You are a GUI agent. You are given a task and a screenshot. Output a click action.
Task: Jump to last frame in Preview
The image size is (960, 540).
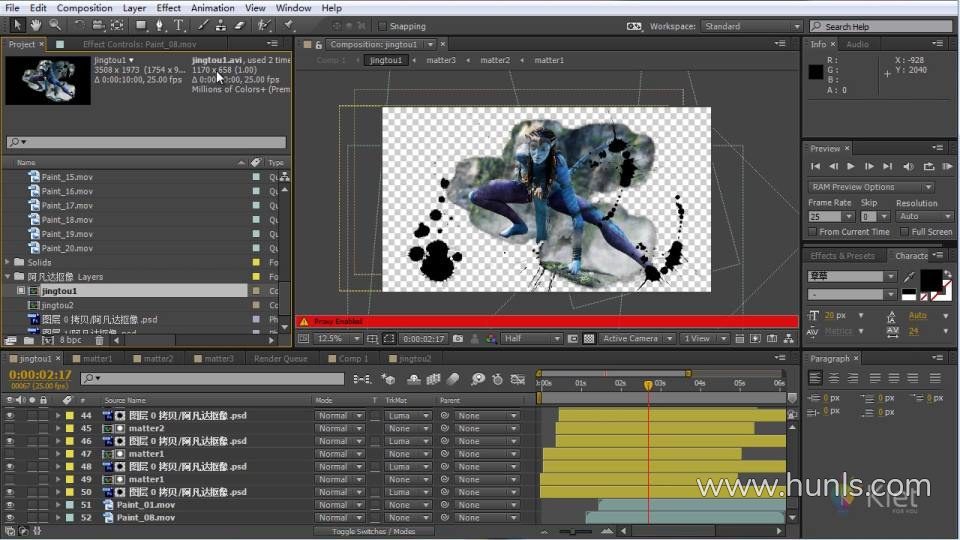point(887,166)
